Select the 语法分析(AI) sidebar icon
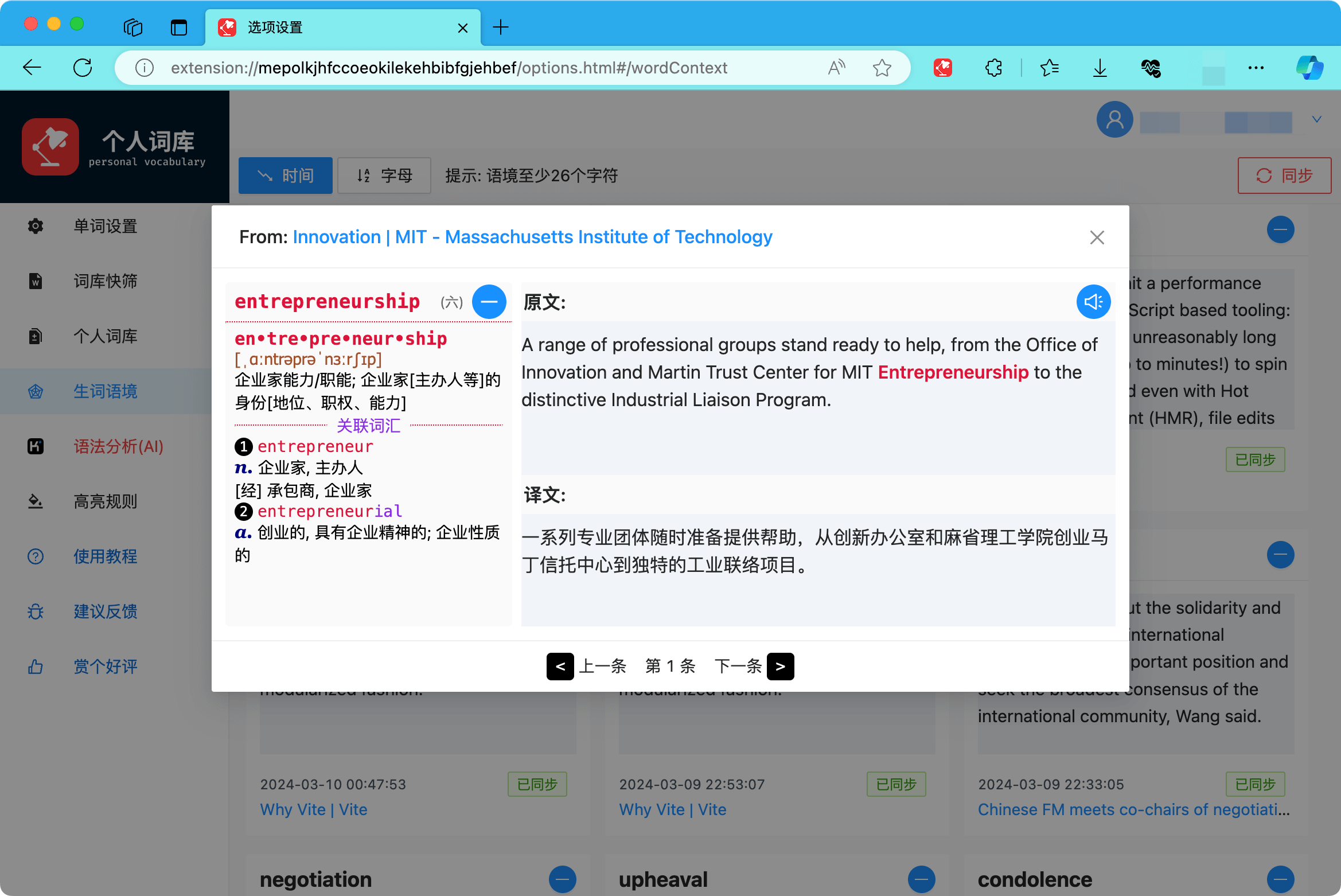The image size is (1341, 896). (x=36, y=446)
